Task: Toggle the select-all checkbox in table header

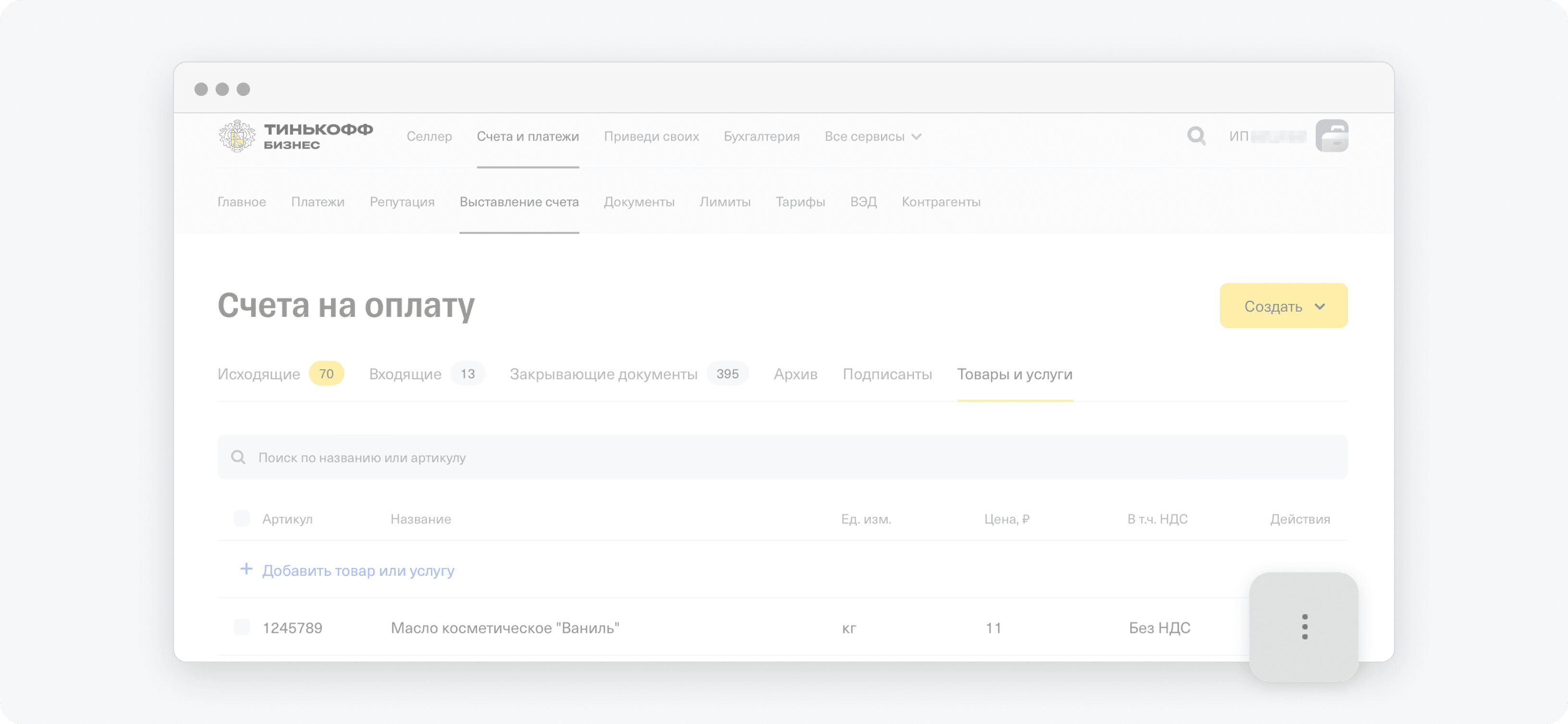Action: coord(242,519)
